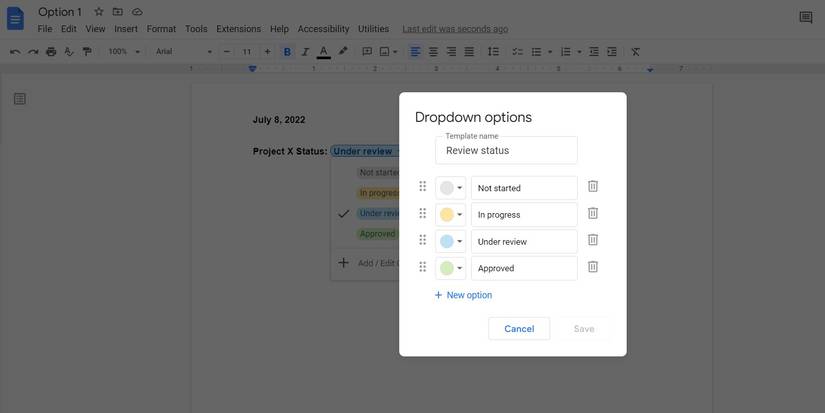Edit the In progress option text
The height and width of the screenshot is (413, 825).
524,215
